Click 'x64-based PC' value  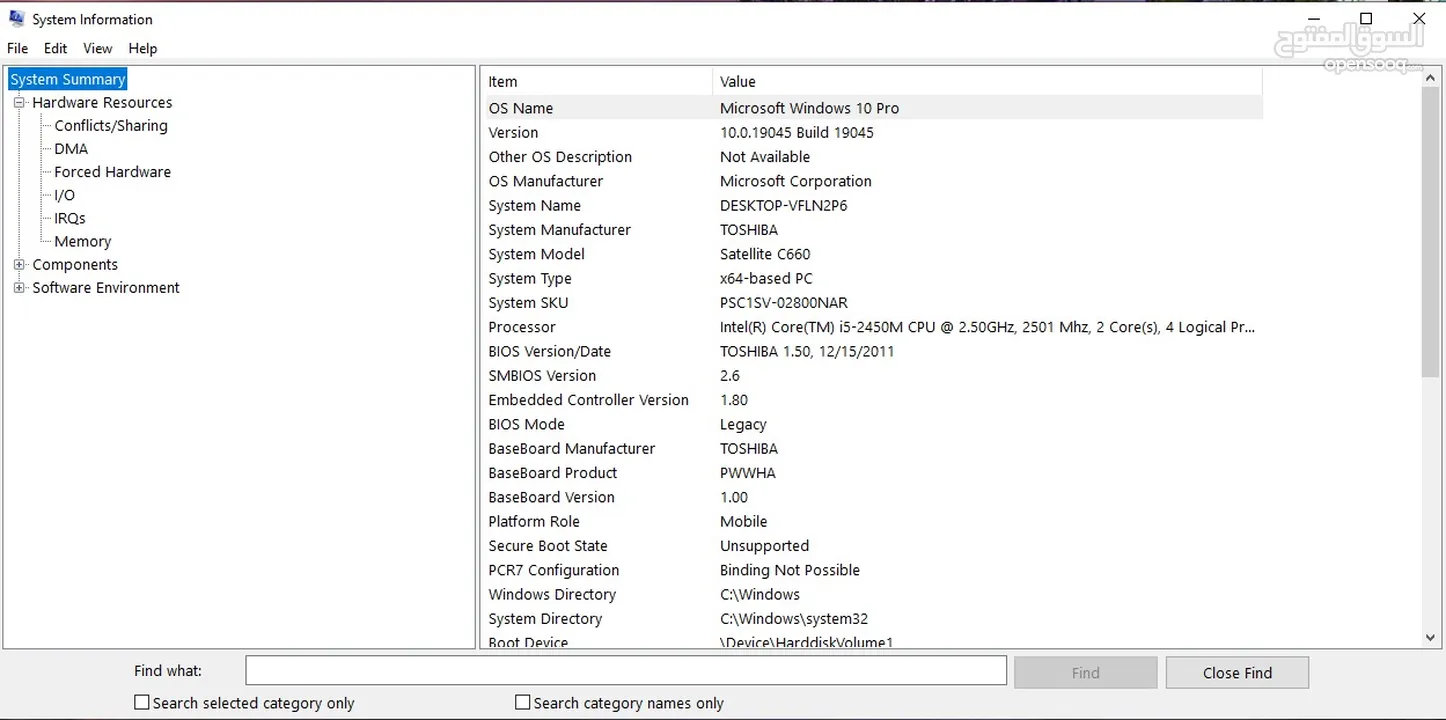pyautogui.click(x=766, y=278)
